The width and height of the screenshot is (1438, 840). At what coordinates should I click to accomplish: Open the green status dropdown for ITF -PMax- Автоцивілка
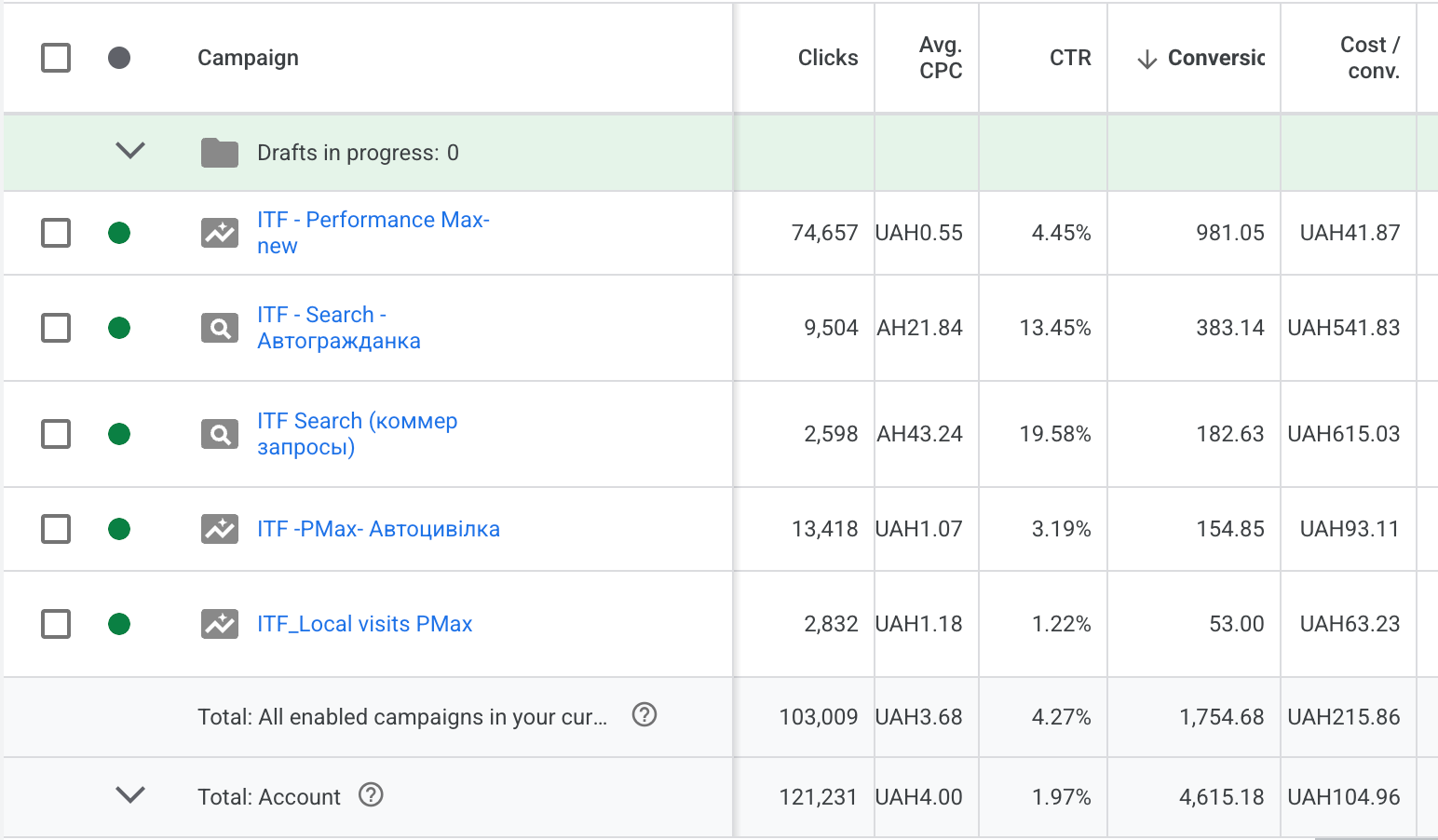119,529
